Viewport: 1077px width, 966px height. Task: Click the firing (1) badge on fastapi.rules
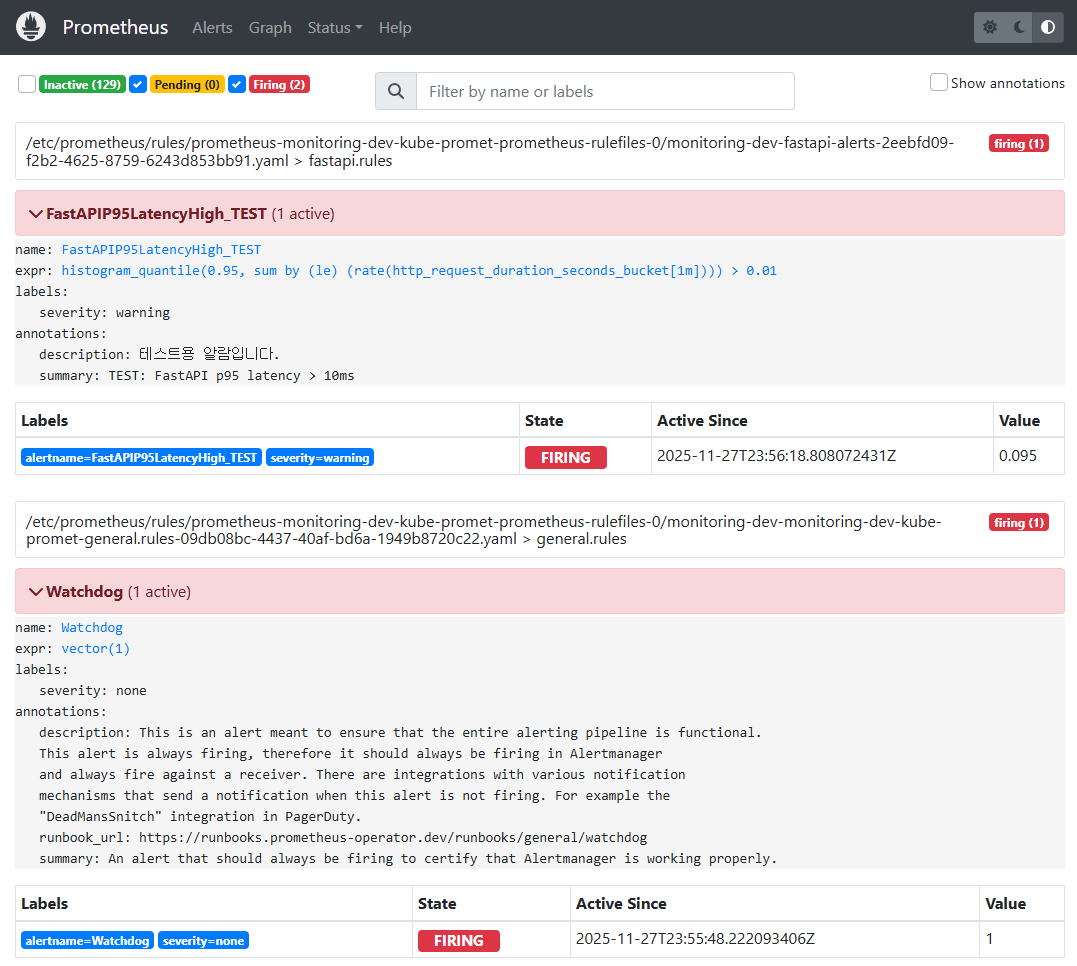click(x=1018, y=143)
